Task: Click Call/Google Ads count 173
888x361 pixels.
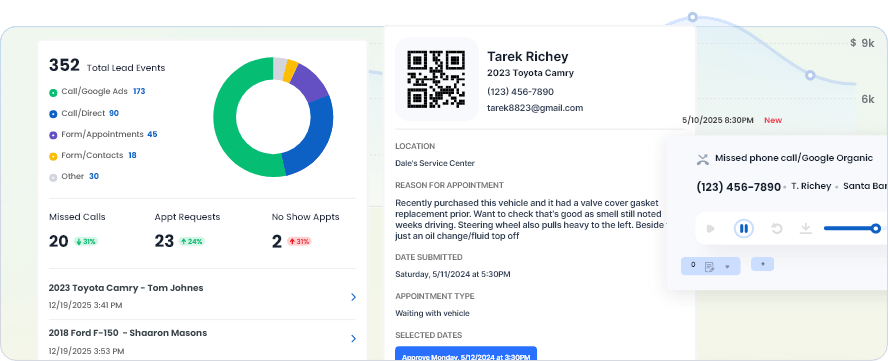Action: pos(139,91)
